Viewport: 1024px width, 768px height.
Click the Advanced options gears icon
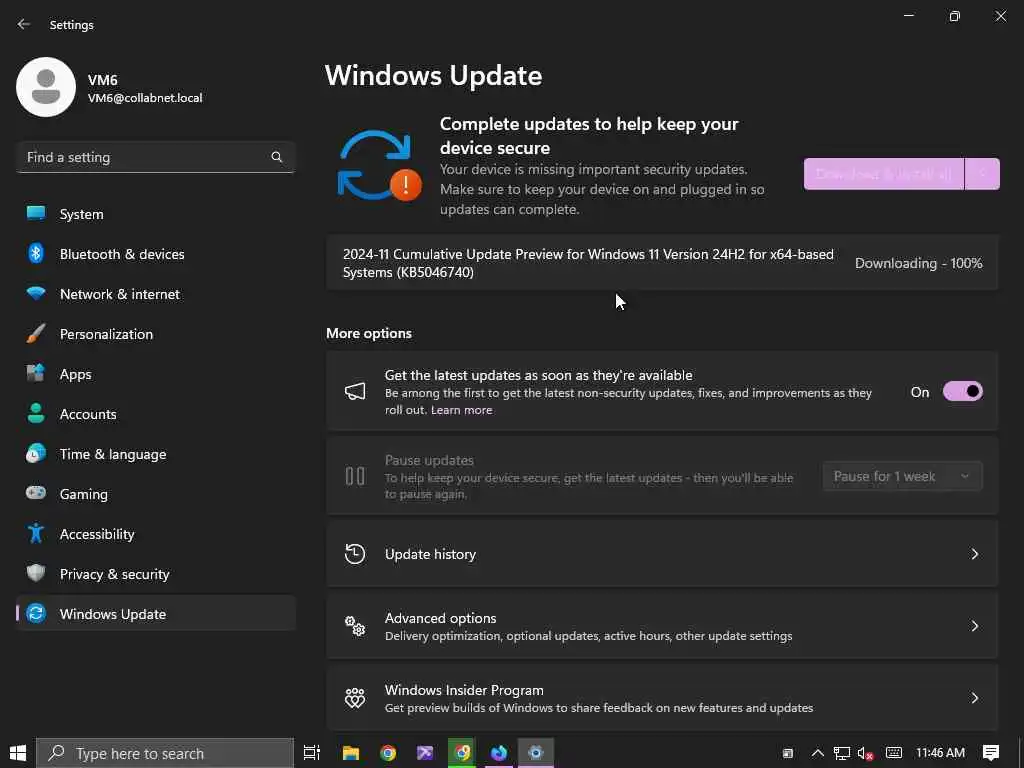click(x=355, y=626)
